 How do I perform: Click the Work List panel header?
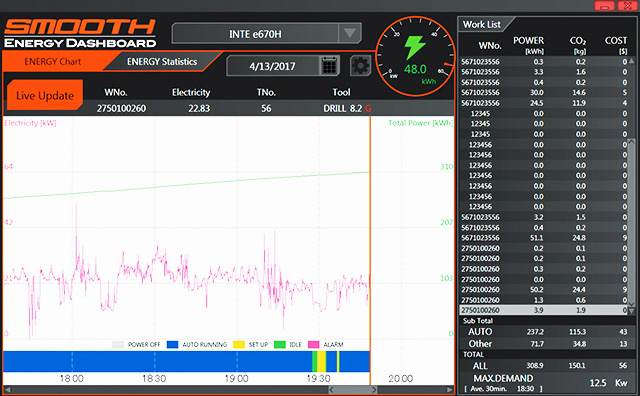(482, 24)
